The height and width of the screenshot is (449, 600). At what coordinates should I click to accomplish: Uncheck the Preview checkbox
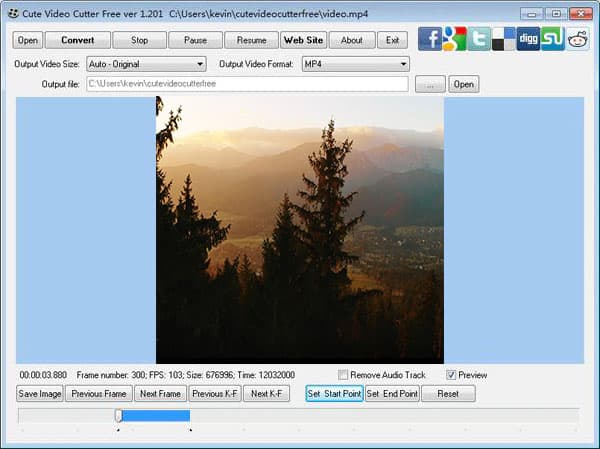tap(451, 375)
